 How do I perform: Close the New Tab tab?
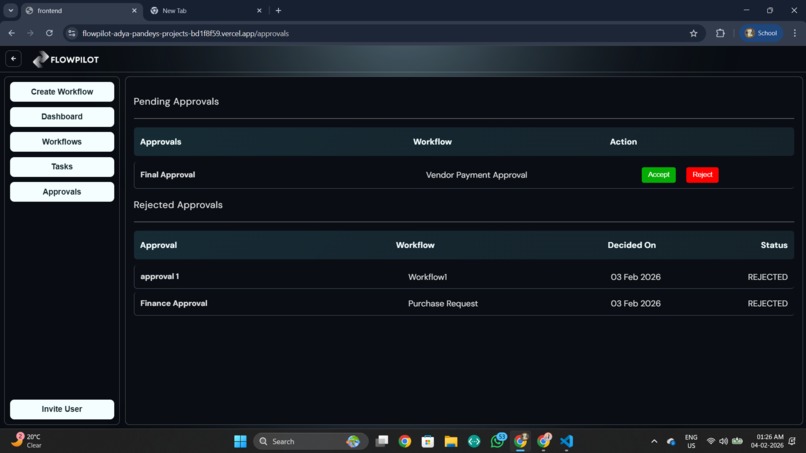pos(259,11)
